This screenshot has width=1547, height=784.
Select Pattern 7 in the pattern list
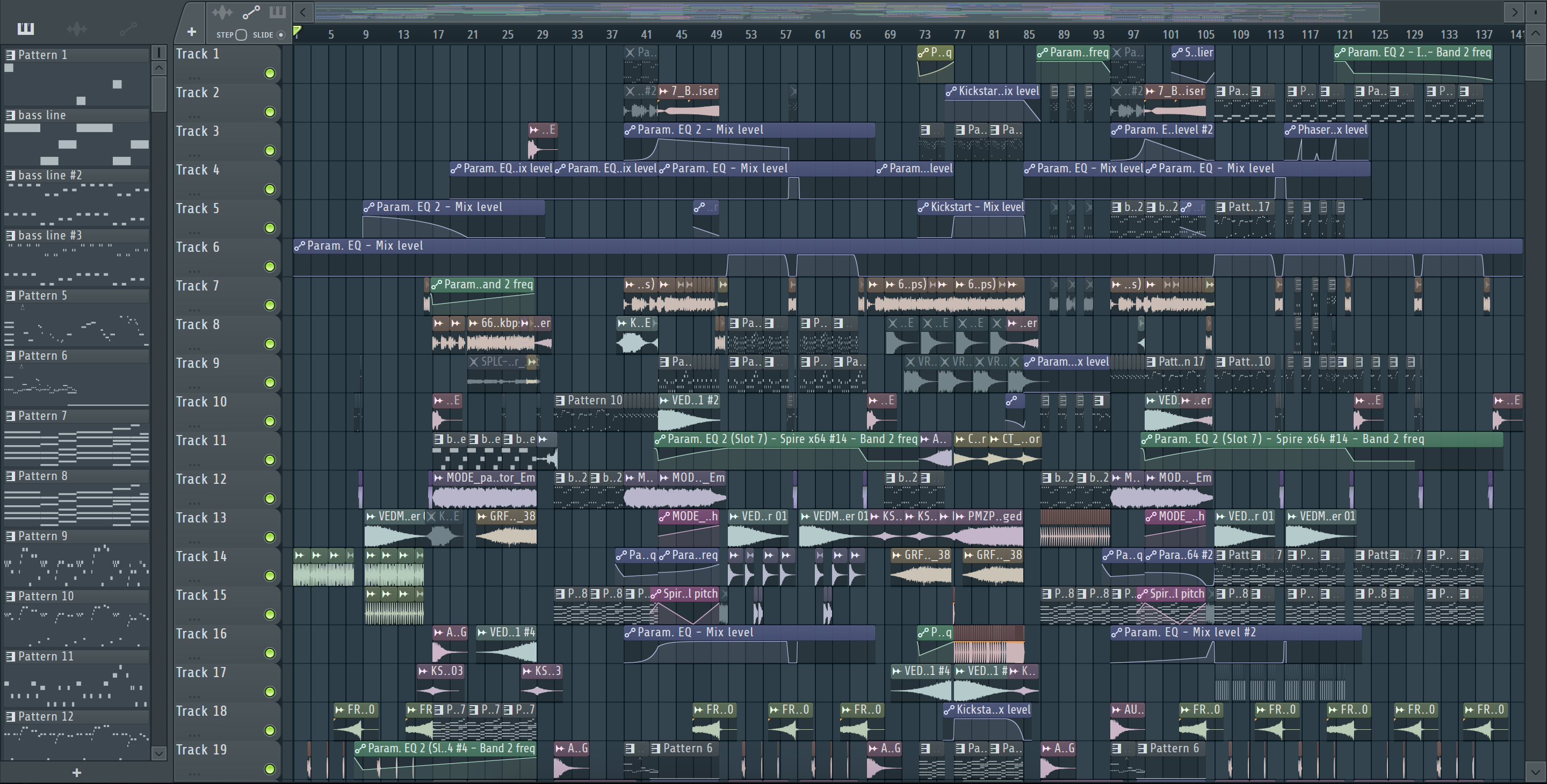pyautogui.click(x=77, y=416)
